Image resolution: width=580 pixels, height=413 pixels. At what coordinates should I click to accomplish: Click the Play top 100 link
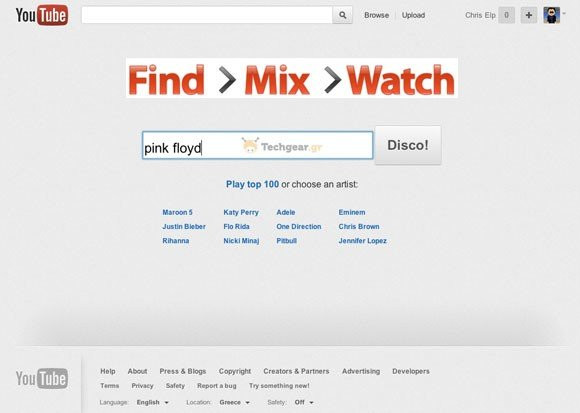pyautogui.click(x=252, y=184)
